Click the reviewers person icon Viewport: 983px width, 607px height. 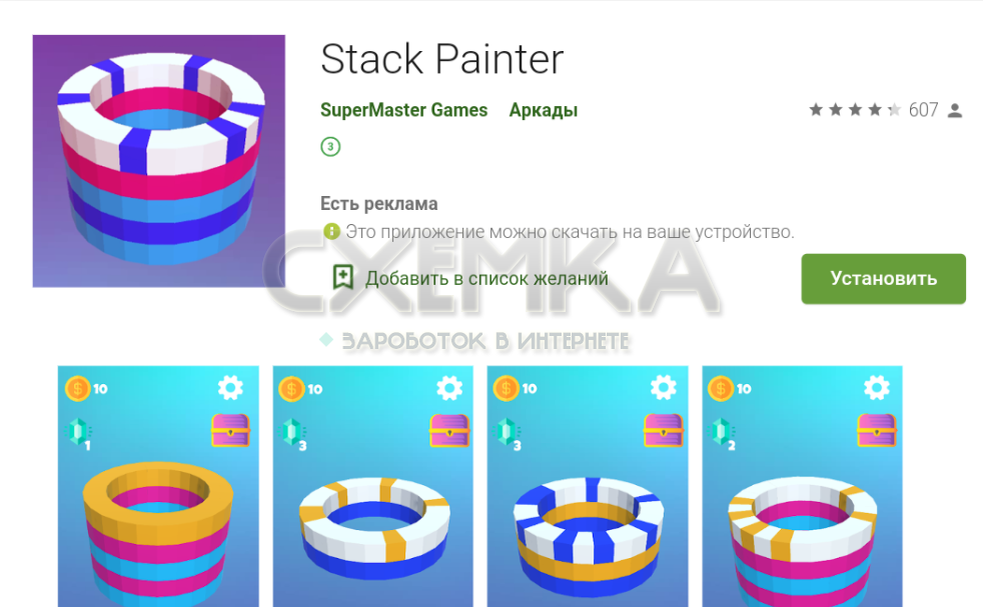[955, 111]
